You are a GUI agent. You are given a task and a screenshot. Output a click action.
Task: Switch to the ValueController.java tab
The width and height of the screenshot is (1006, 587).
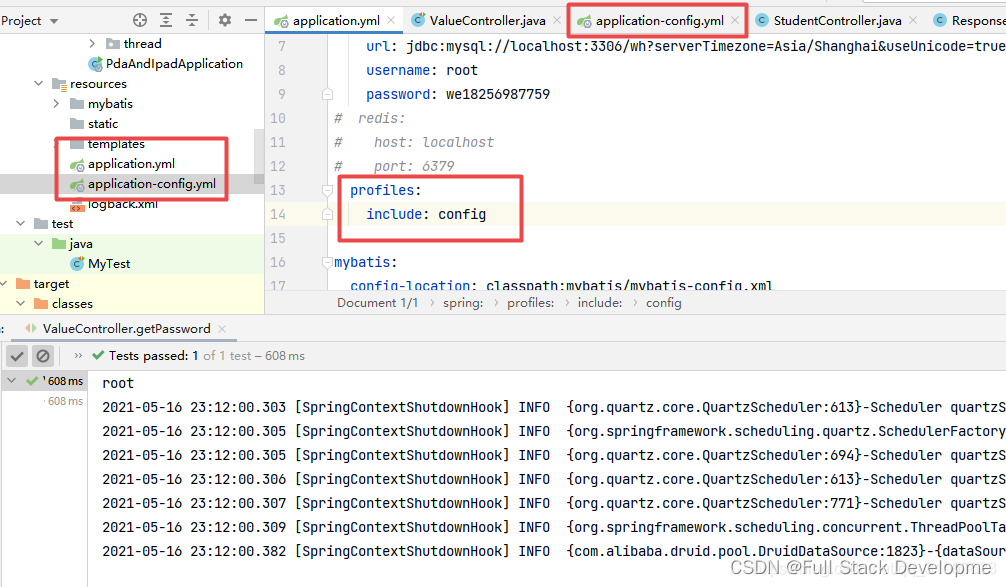pos(487,21)
